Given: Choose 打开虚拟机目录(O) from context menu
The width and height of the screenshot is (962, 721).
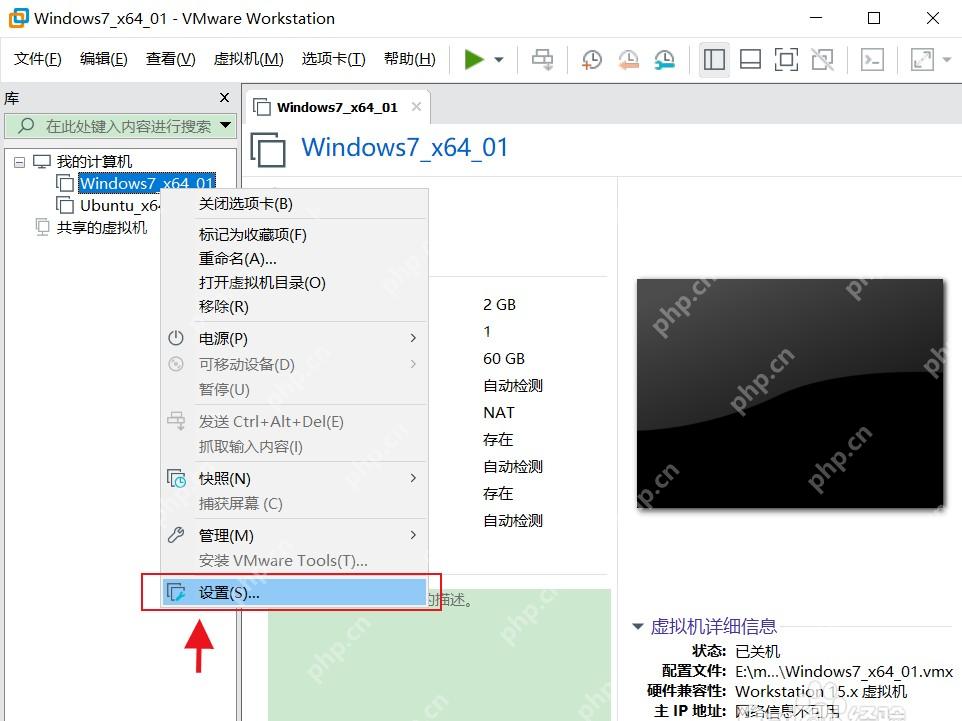Looking at the screenshot, I should point(294,282).
